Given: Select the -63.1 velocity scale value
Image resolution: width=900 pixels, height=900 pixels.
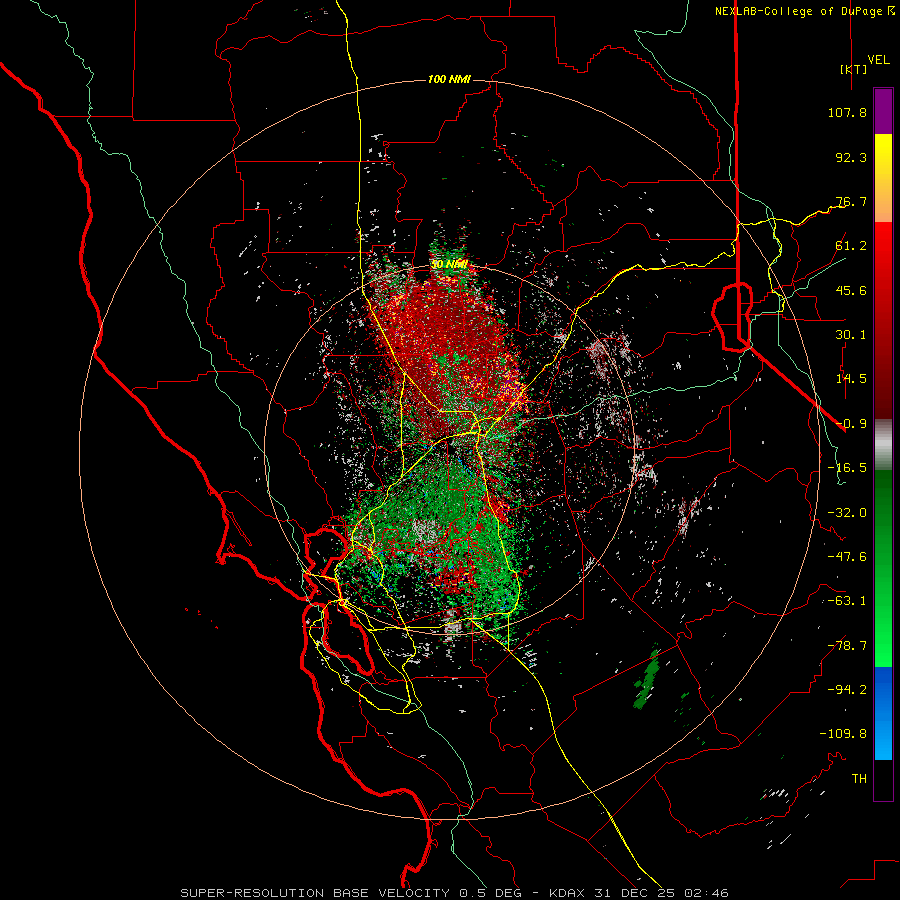Looking at the screenshot, I should (847, 601).
